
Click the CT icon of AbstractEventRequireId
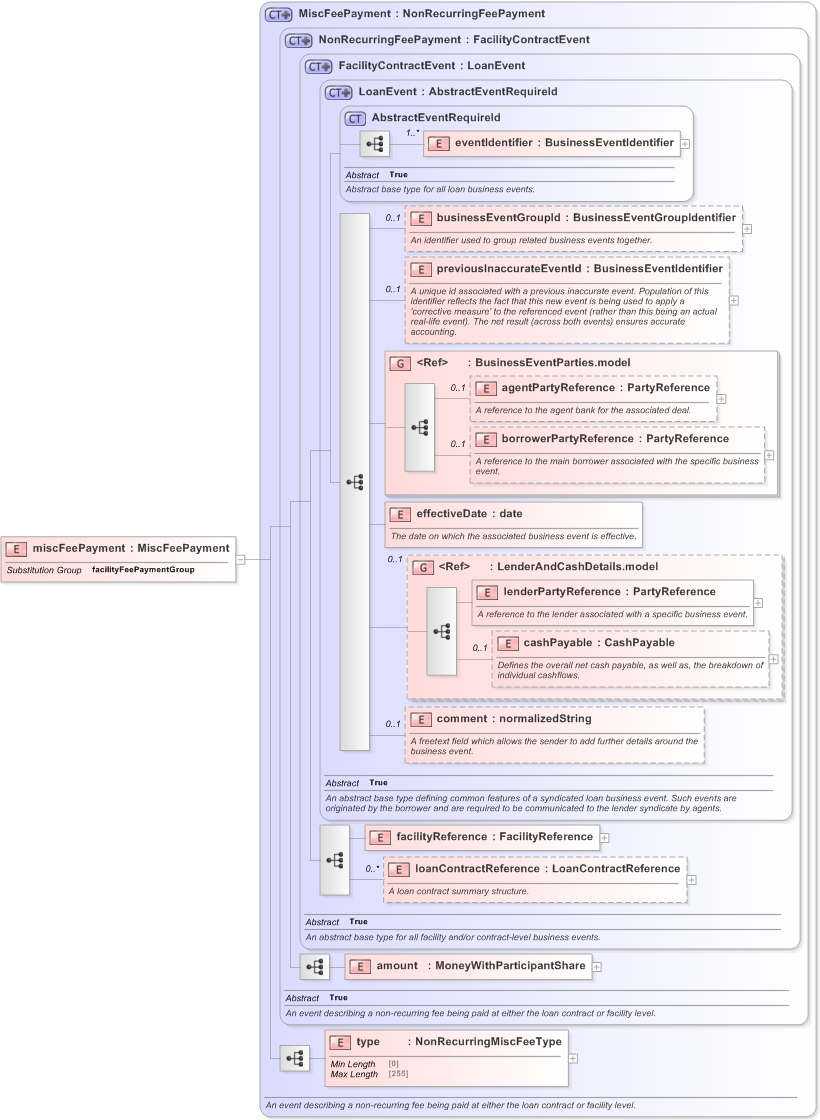tap(355, 119)
